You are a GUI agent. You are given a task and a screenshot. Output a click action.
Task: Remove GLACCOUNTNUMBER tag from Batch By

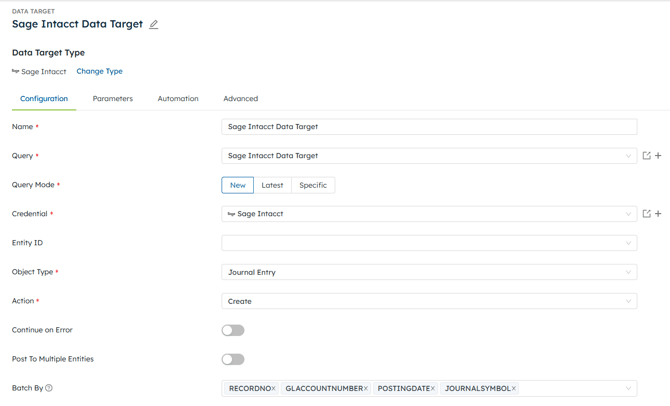tap(366, 388)
